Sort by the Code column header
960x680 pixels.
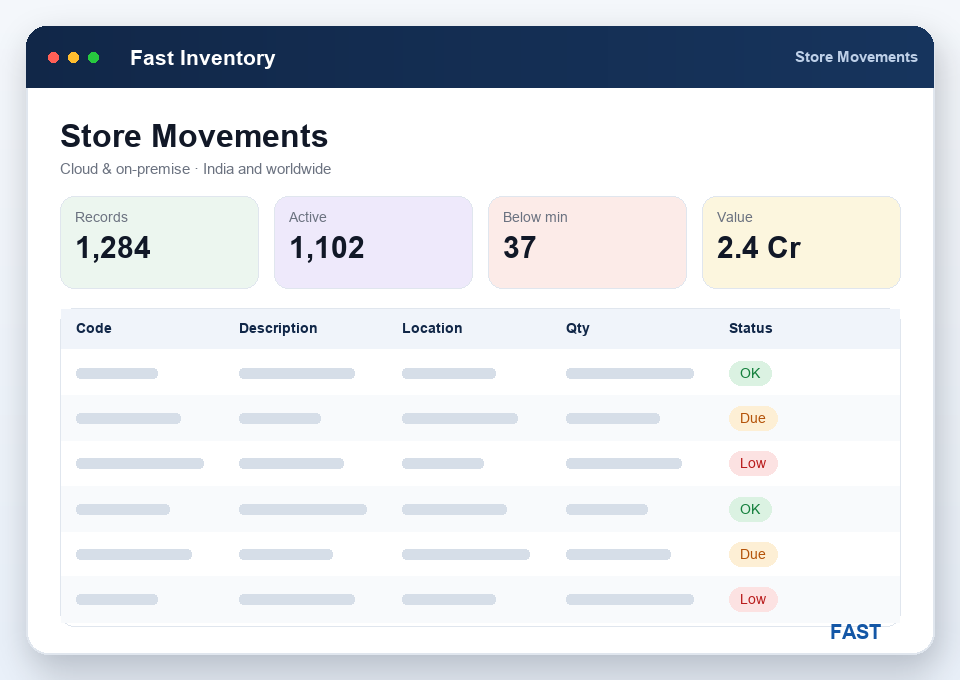click(94, 328)
